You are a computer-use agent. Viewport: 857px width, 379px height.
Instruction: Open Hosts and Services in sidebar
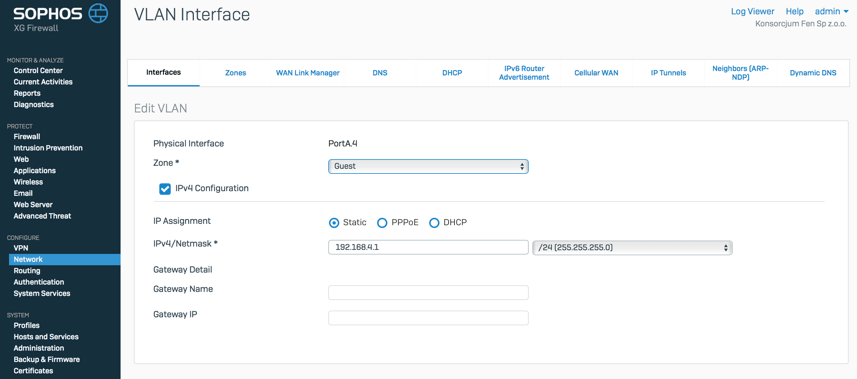46,337
